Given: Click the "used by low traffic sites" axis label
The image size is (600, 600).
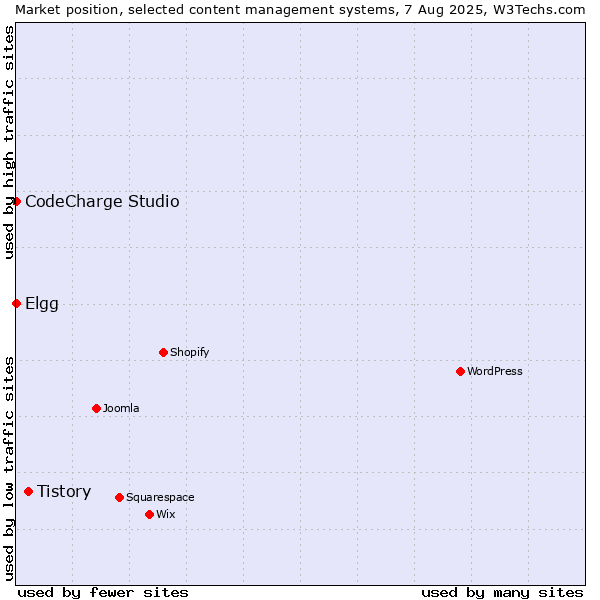Looking at the screenshot, I should pos(9,469).
